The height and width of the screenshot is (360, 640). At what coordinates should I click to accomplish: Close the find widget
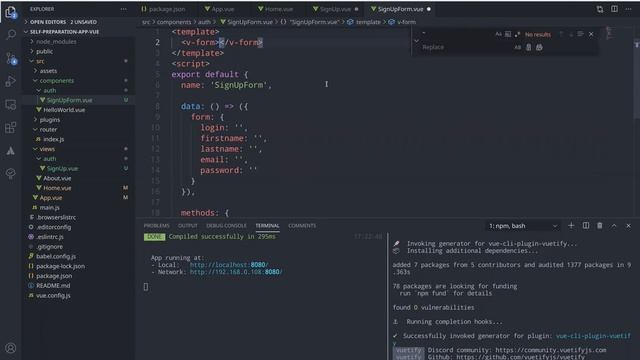point(591,34)
